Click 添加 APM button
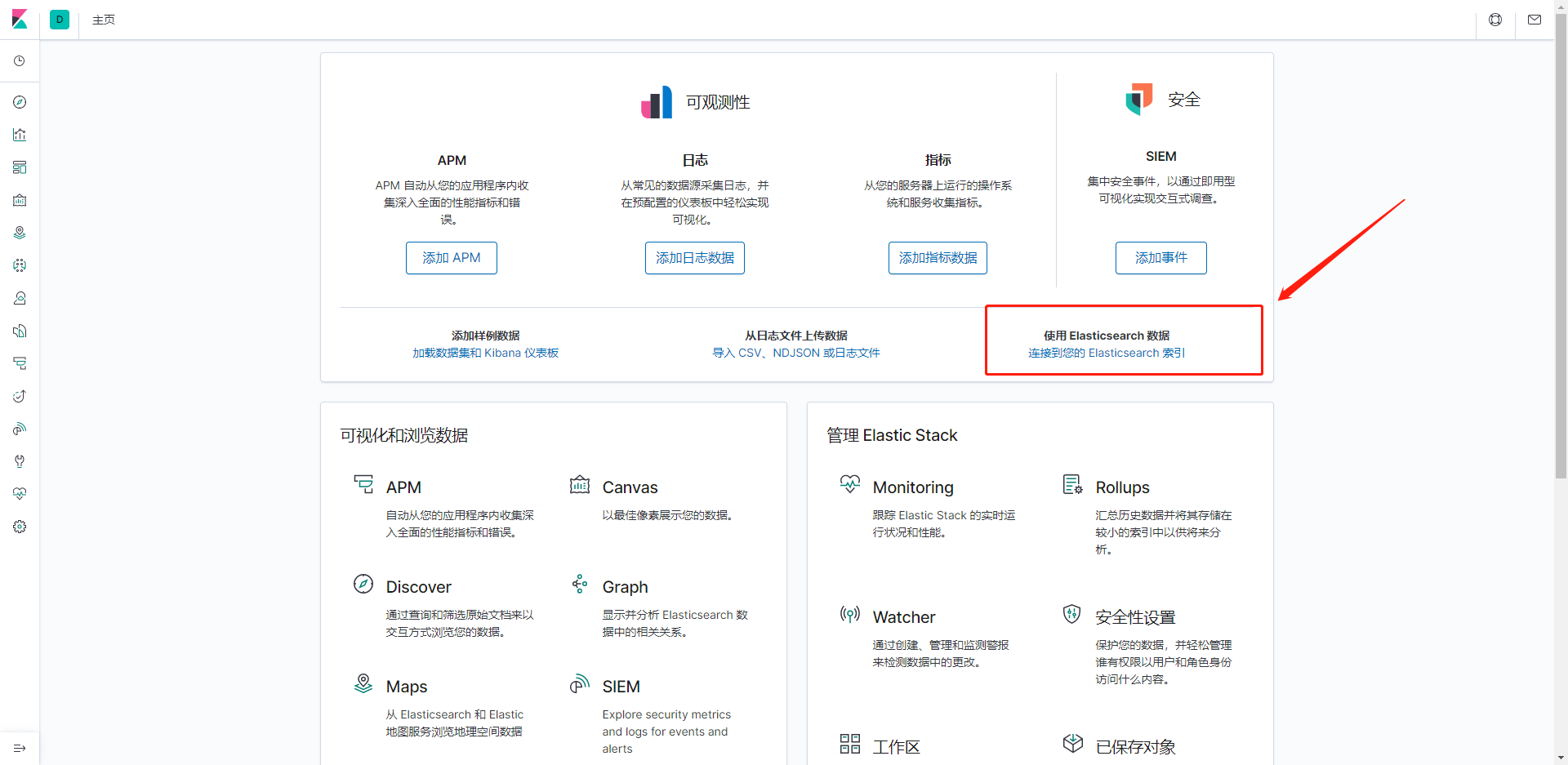Screen dimensions: 1568x765 click(452, 258)
